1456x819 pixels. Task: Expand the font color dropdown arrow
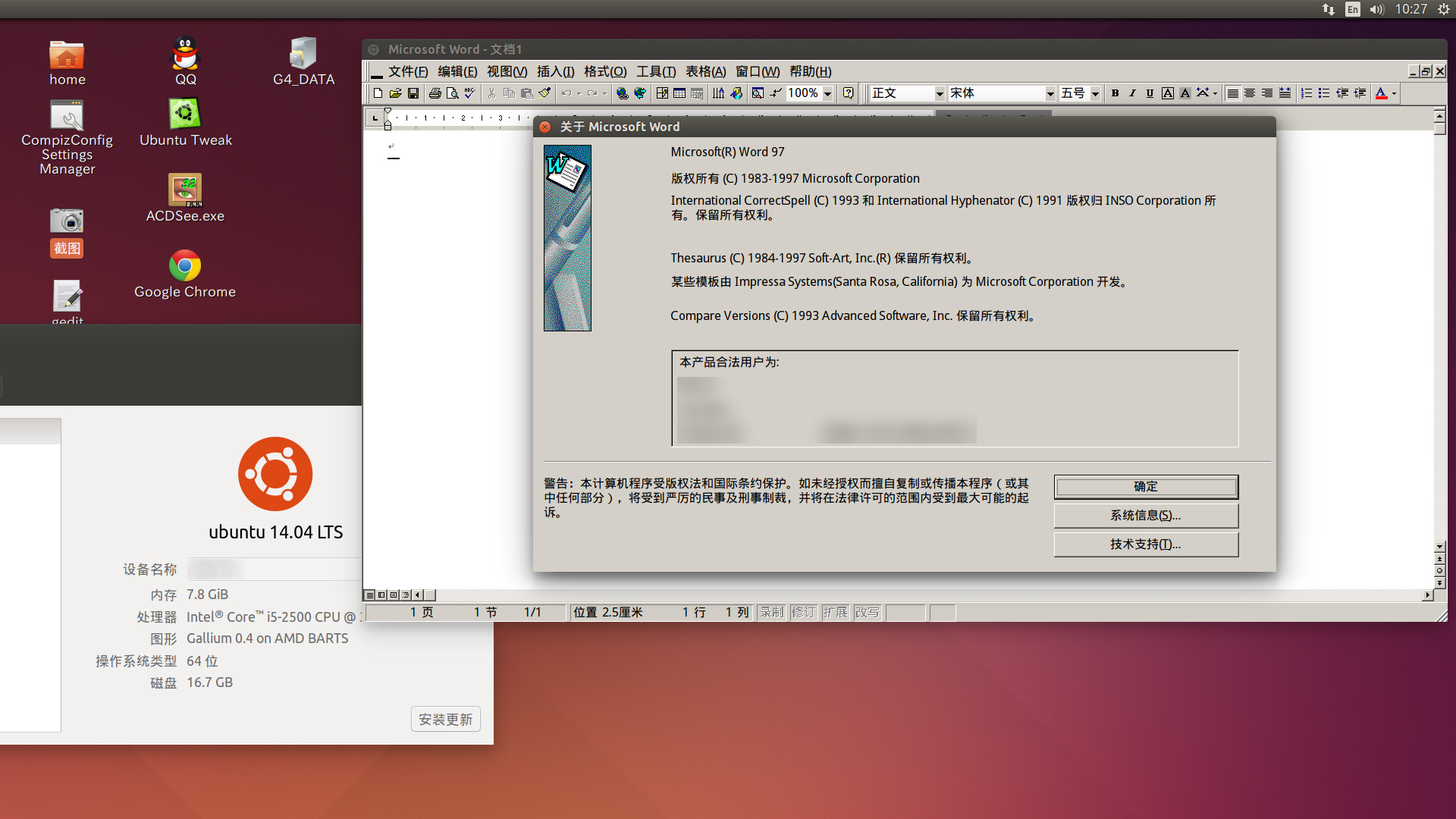click(x=1394, y=93)
